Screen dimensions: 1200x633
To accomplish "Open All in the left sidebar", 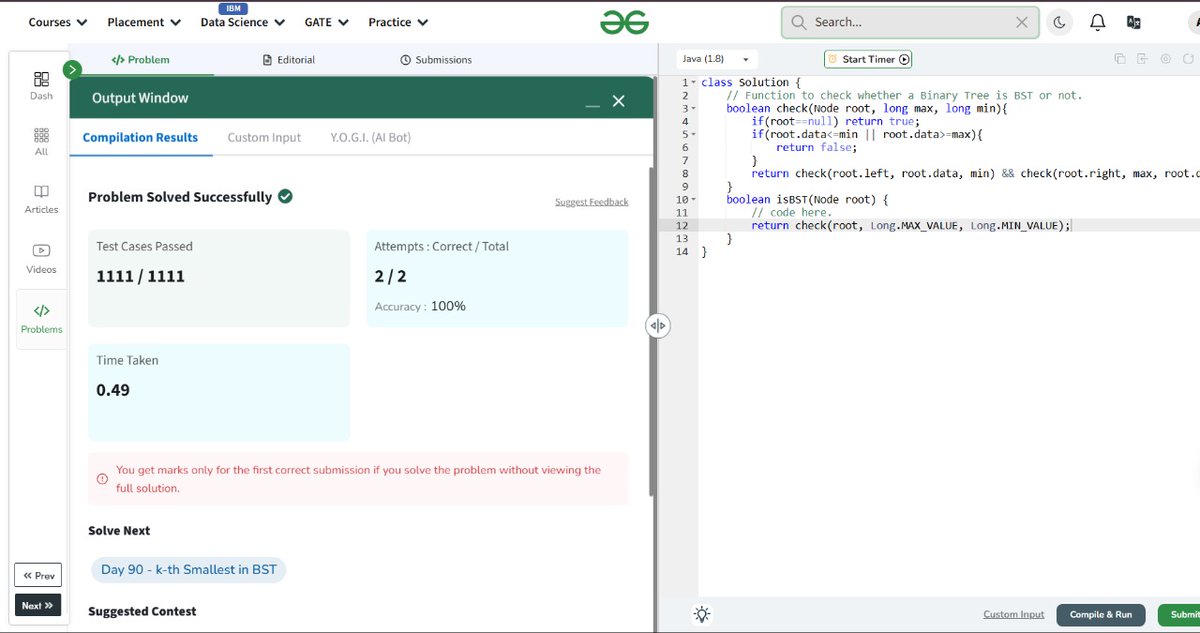I will pyautogui.click(x=41, y=141).
